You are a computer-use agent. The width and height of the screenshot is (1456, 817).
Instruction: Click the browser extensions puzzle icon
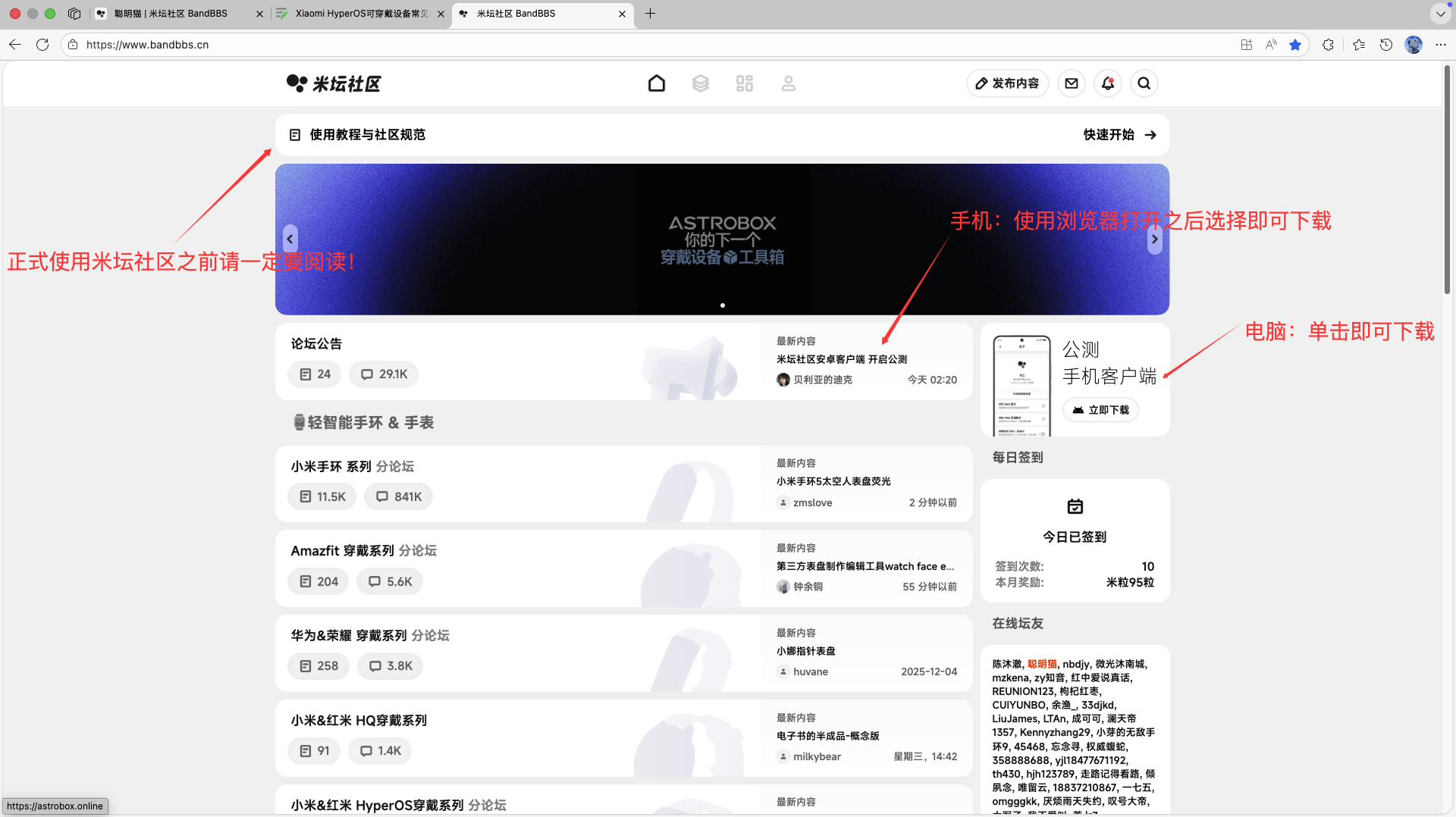pos(1328,45)
